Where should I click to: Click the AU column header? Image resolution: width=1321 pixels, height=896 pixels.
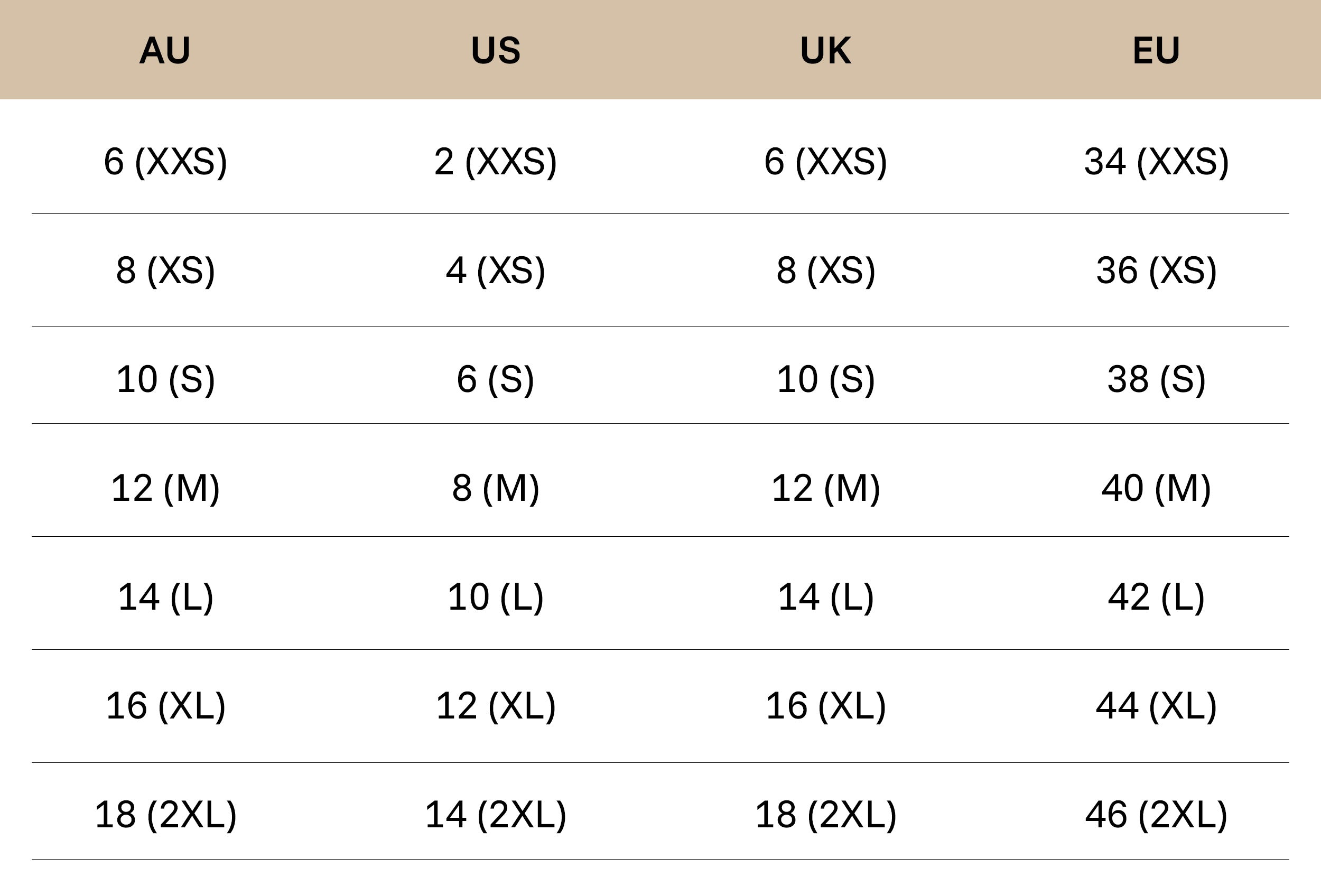pos(165,50)
